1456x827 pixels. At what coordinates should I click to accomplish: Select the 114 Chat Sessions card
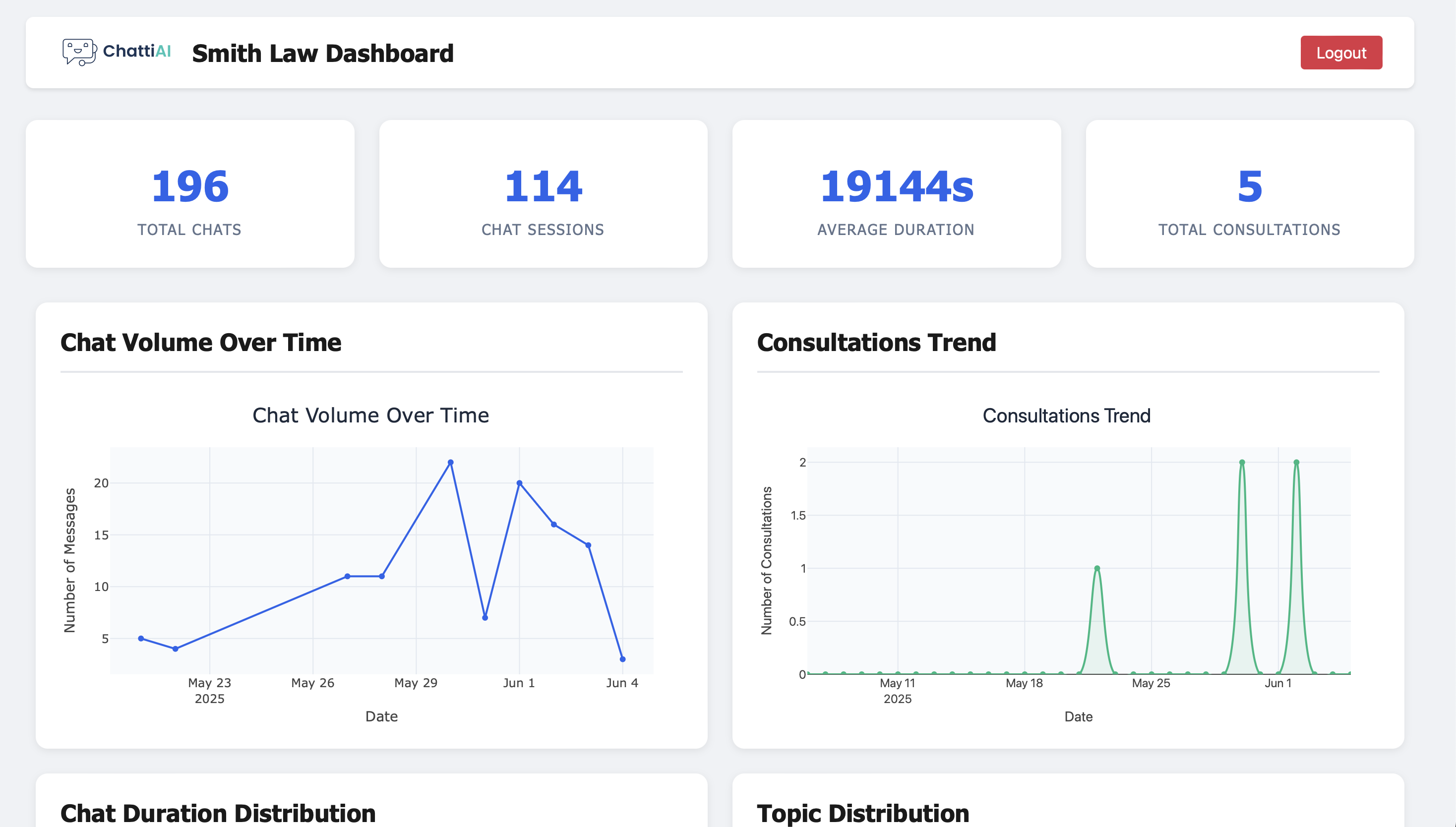point(543,194)
